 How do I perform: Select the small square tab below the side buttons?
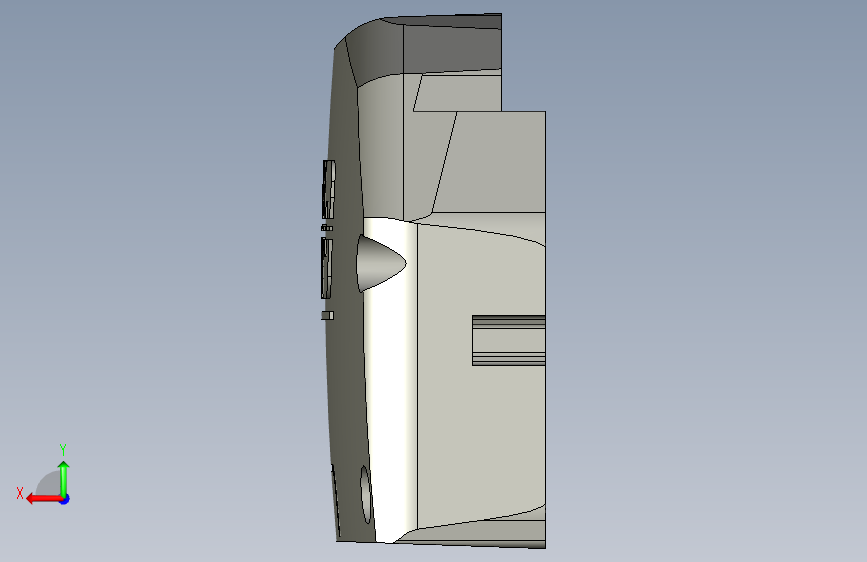point(327,315)
